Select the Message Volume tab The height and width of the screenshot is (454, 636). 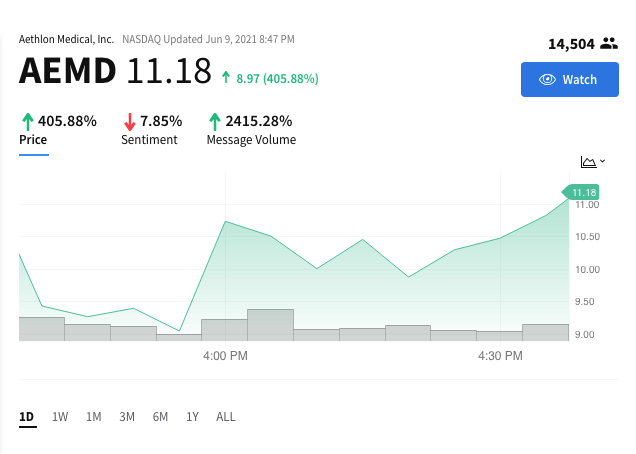coord(251,140)
